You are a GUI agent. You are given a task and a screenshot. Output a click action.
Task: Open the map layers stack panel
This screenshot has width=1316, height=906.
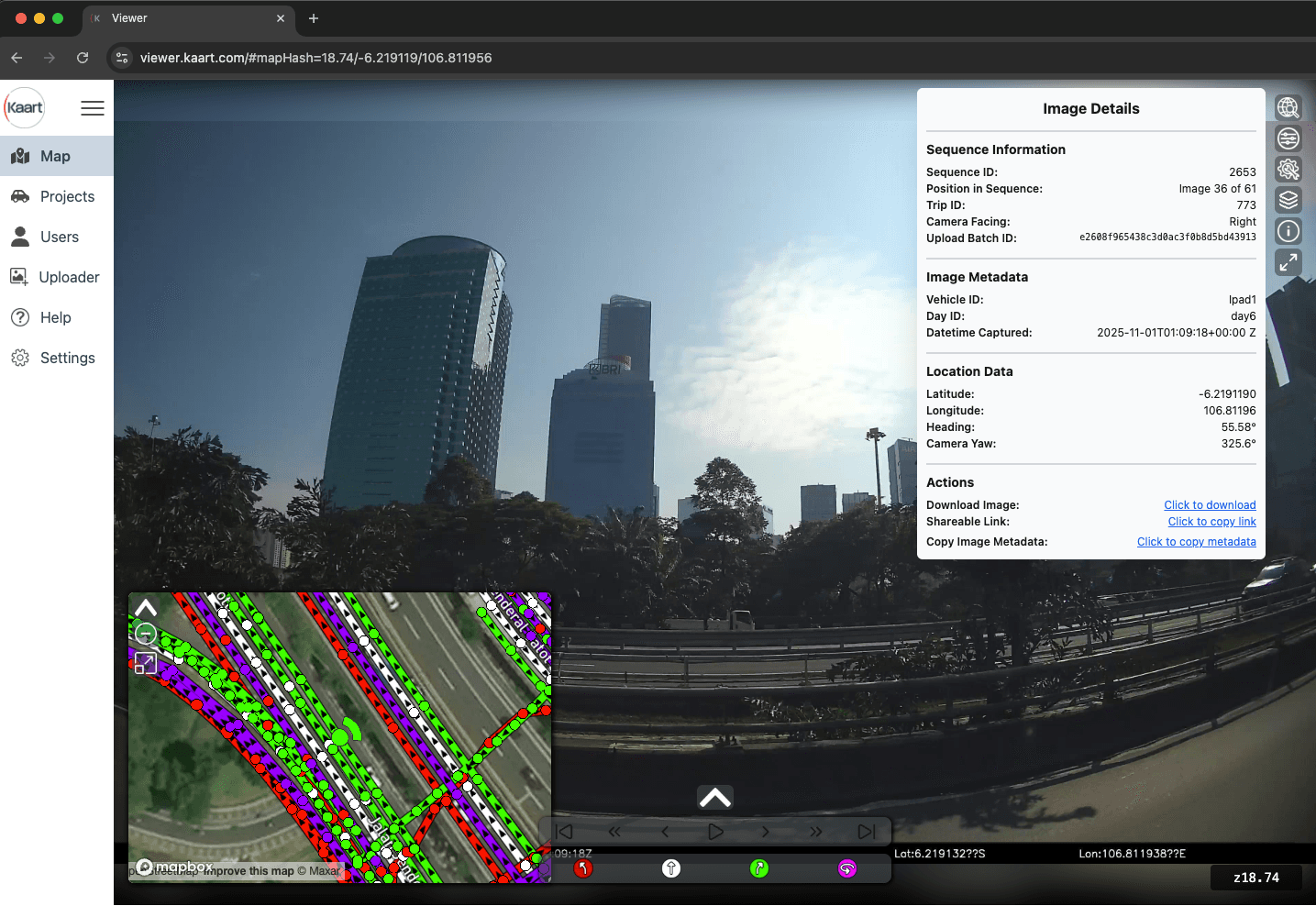1288,199
